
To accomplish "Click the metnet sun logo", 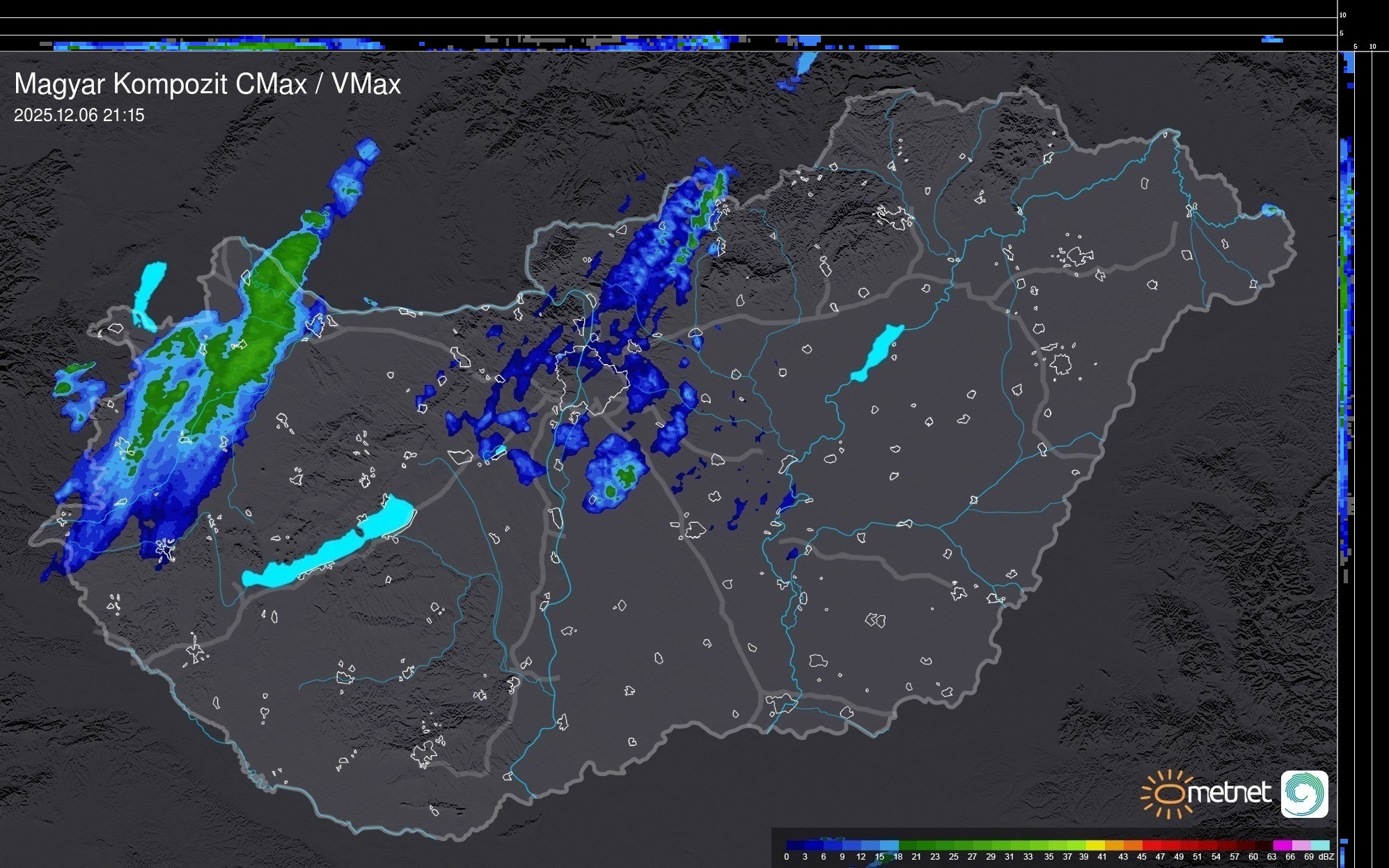I will (x=1169, y=794).
